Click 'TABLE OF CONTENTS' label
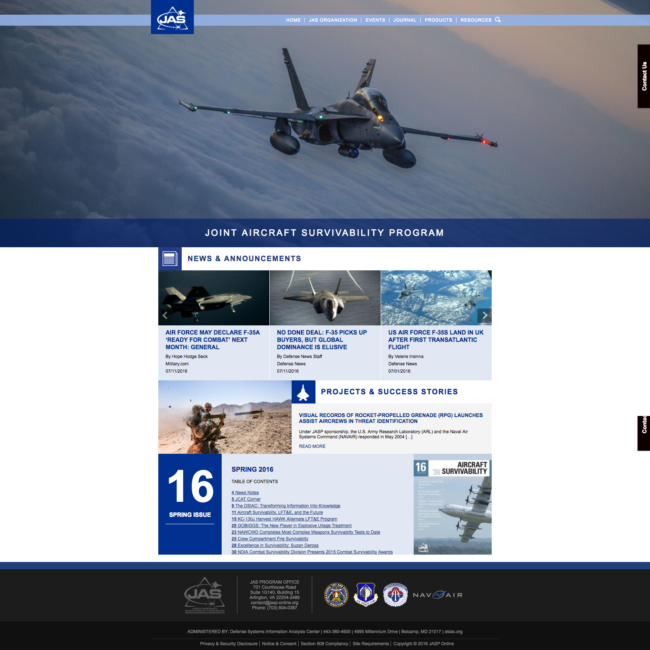Viewport: 650px width, 650px height. pyautogui.click(x=255, y=482)
